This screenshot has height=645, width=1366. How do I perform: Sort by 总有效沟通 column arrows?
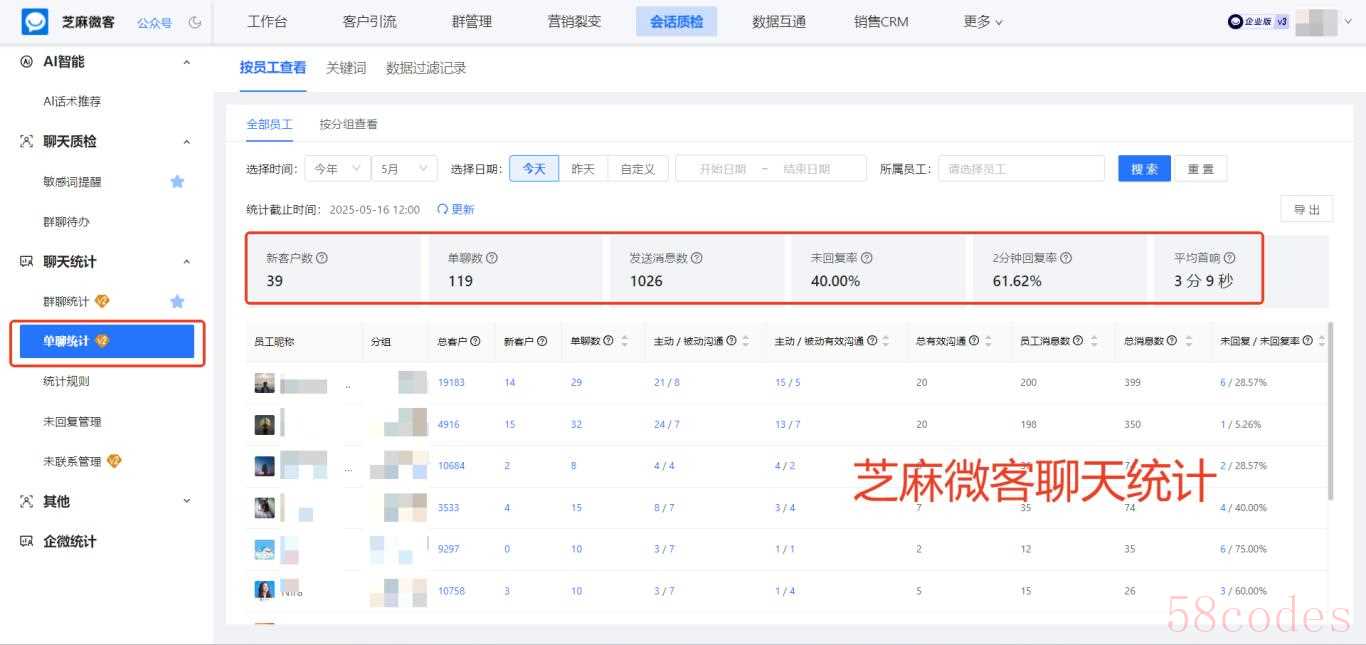click(x=988, y=341)
